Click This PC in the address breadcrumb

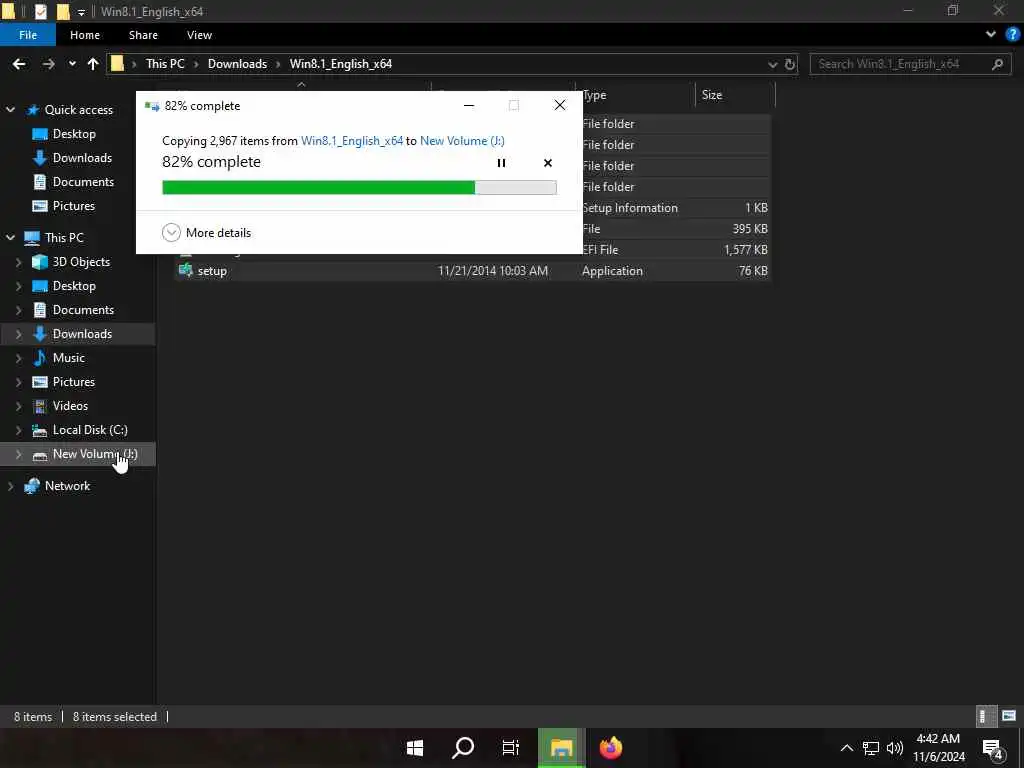click(x=165, y=64)
